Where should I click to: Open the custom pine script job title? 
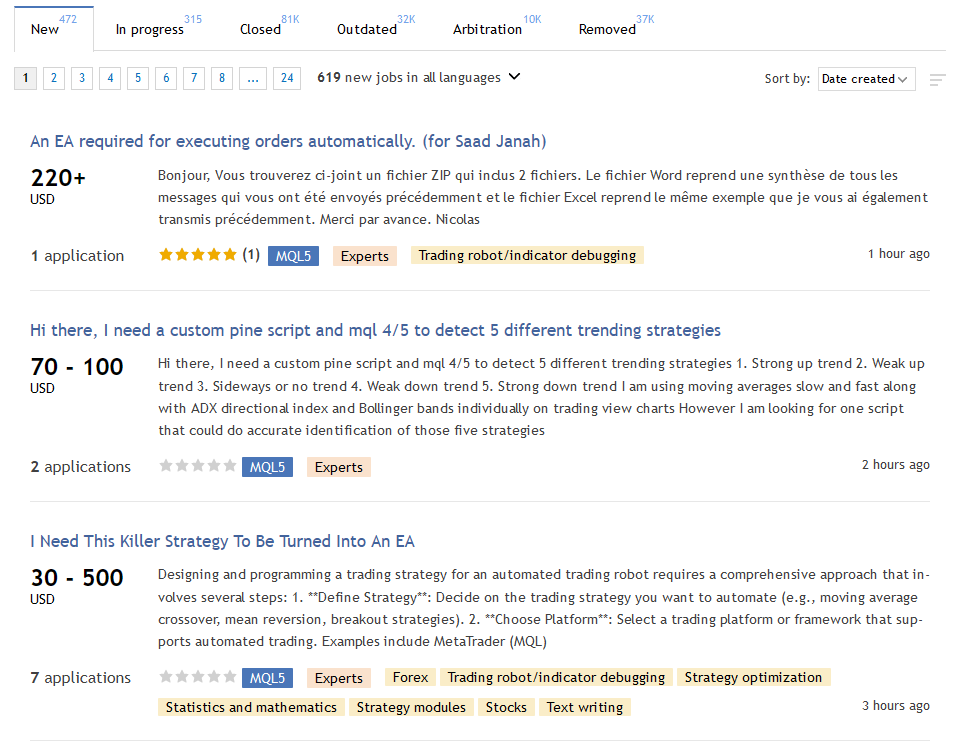coord(375,330)
